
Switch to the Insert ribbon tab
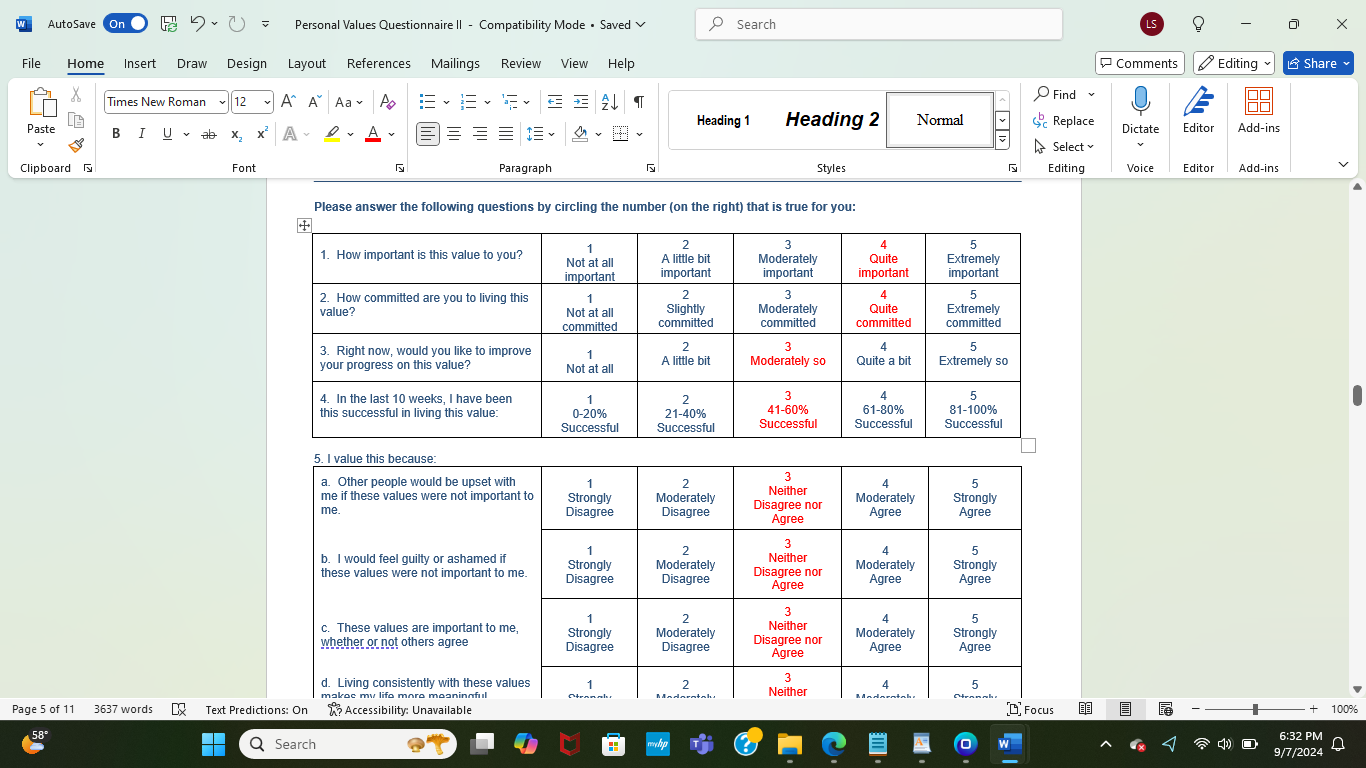(x=139, y=62)
